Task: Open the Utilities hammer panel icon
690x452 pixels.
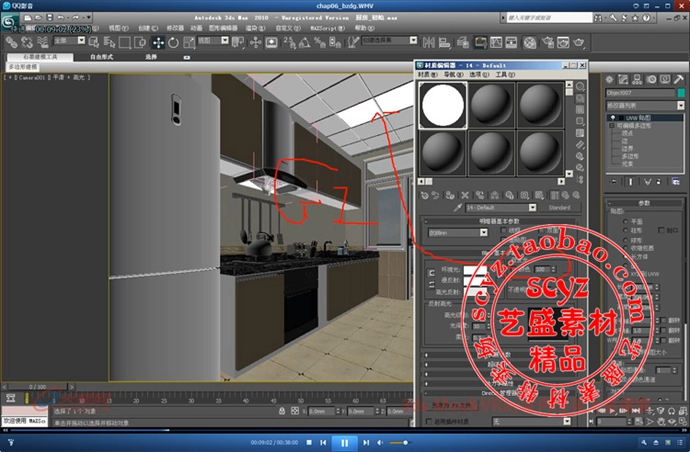Action: (x=679, y=80)
